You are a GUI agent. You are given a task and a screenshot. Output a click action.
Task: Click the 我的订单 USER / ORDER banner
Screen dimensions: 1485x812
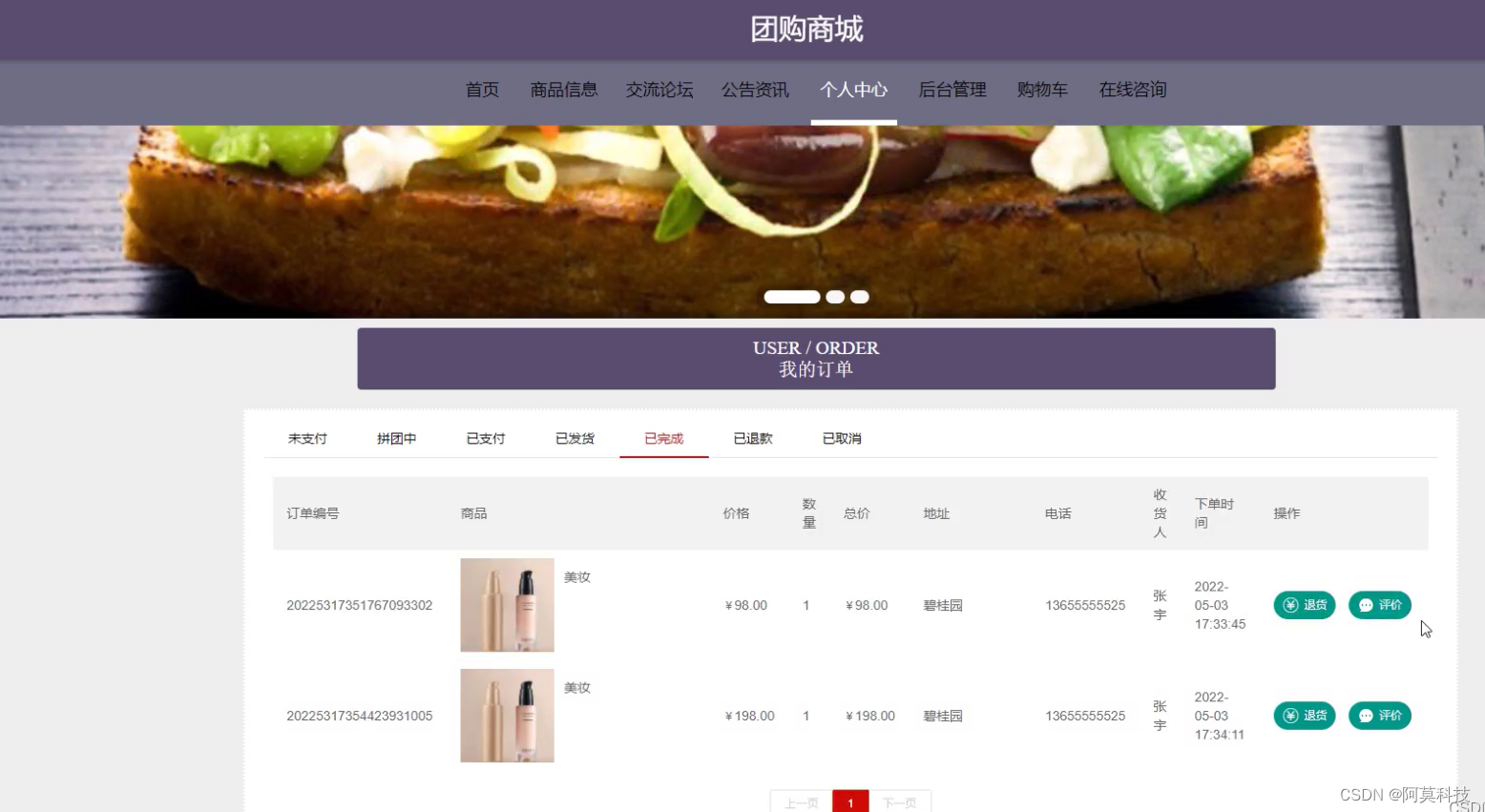[x=816, y=359]
